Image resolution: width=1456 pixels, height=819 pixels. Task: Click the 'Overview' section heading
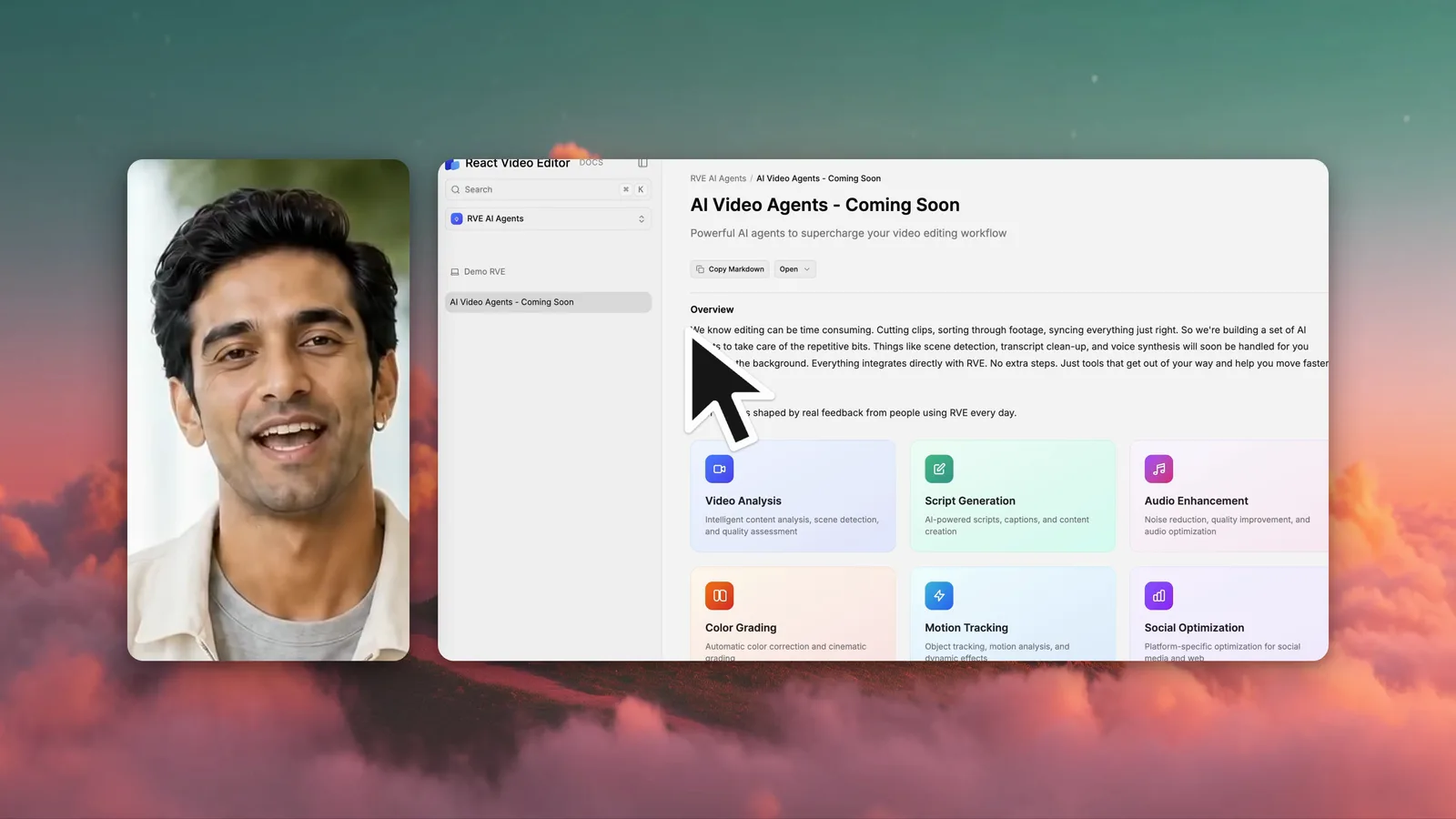click(712, 310)
